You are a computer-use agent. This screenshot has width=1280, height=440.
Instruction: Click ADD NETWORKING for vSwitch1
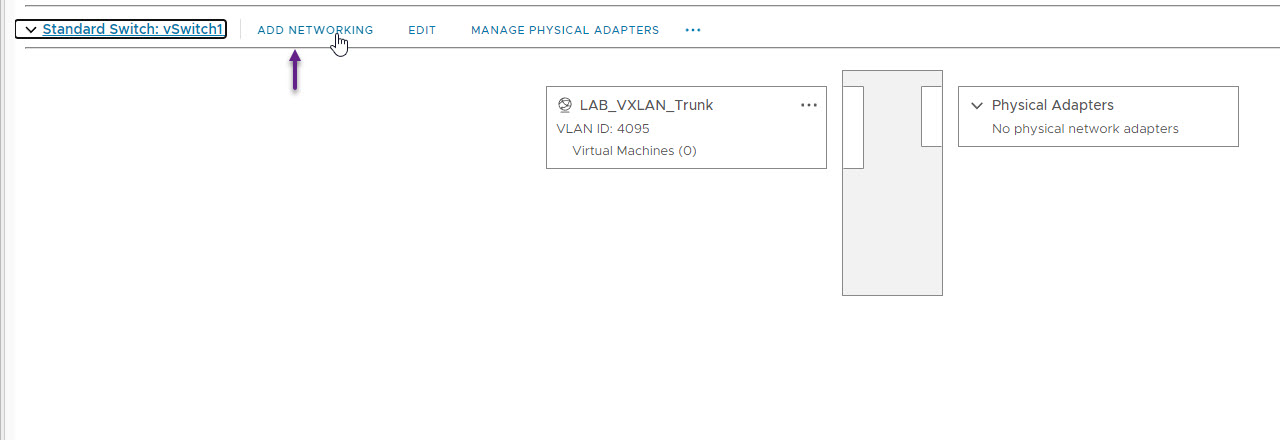315,30
